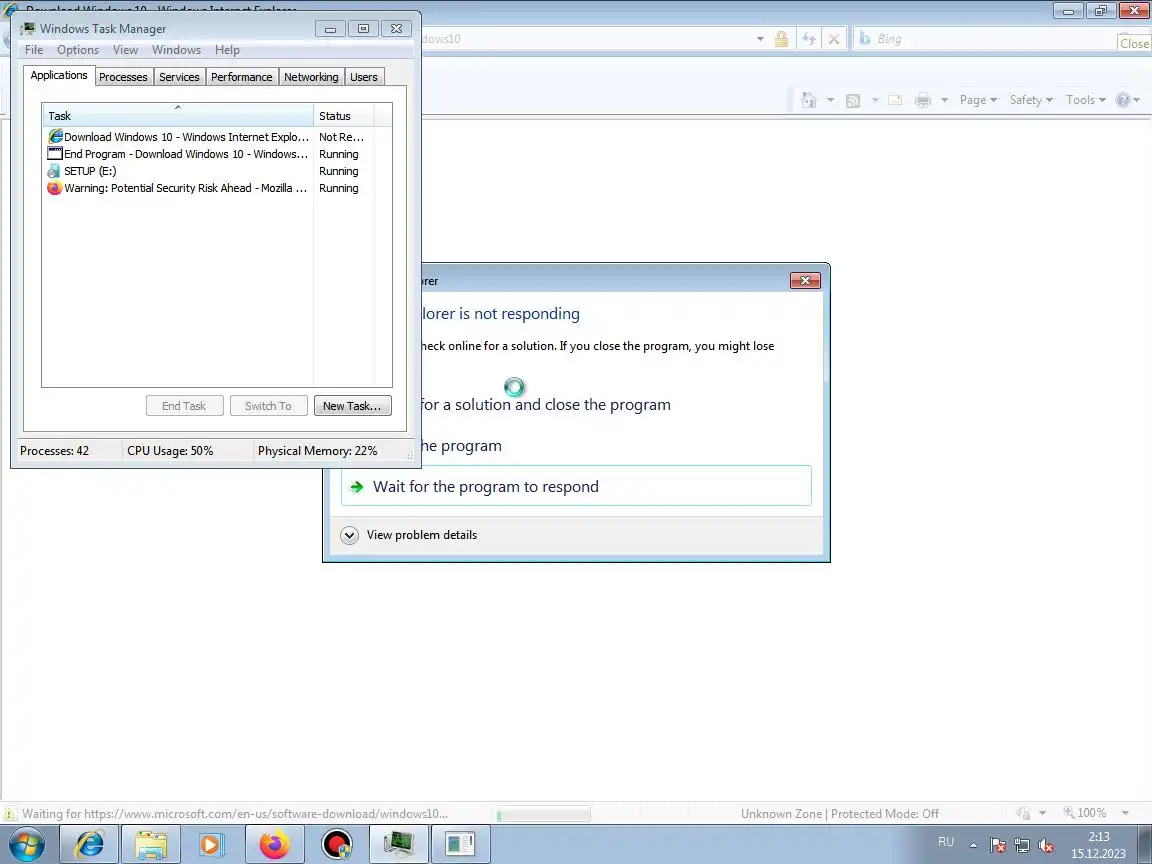This screenshot has width=1152, height=864.
Task: Open the Print dropdown arrow
Action: (944, 100)
